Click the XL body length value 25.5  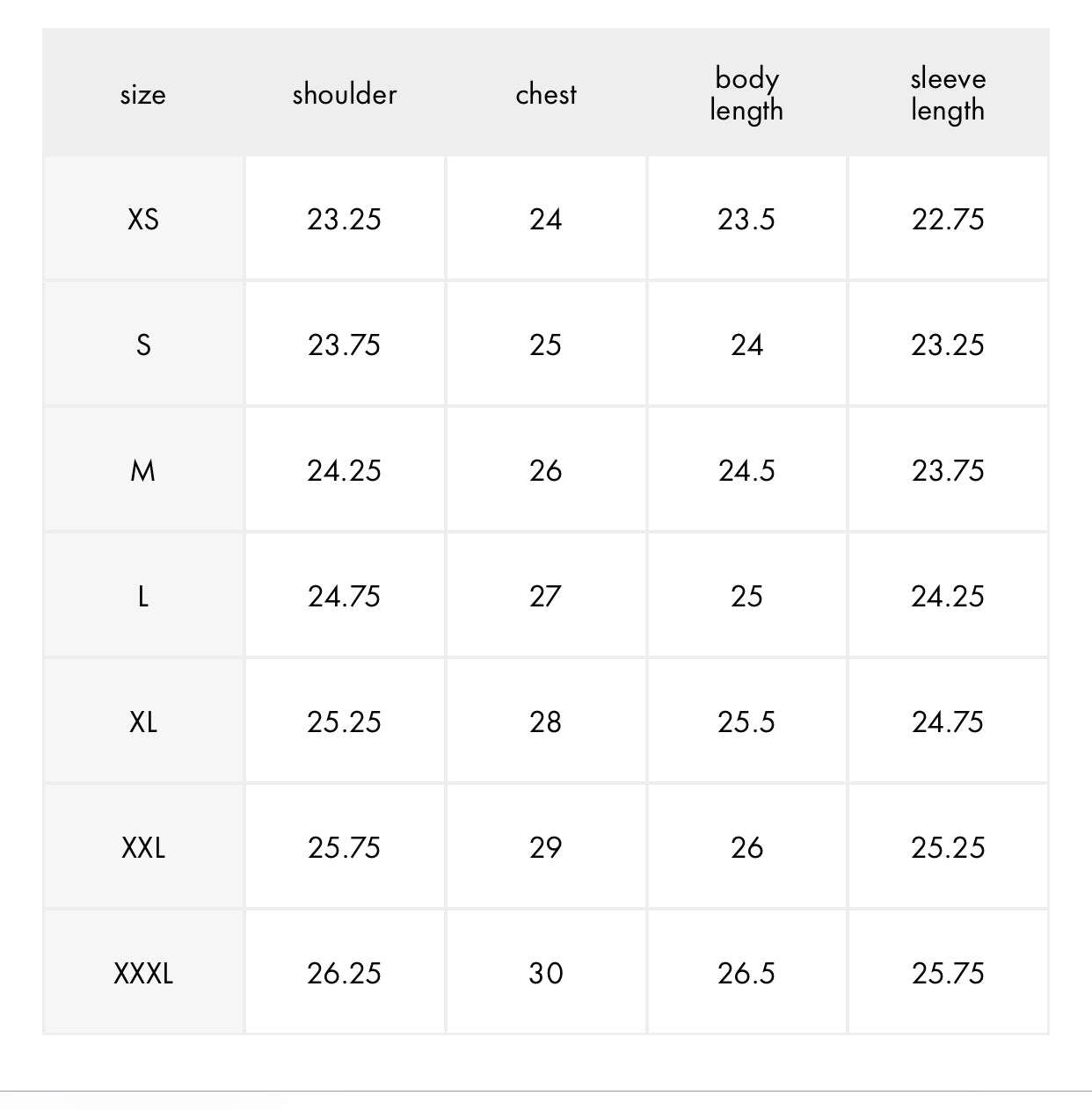click(746, 722)
